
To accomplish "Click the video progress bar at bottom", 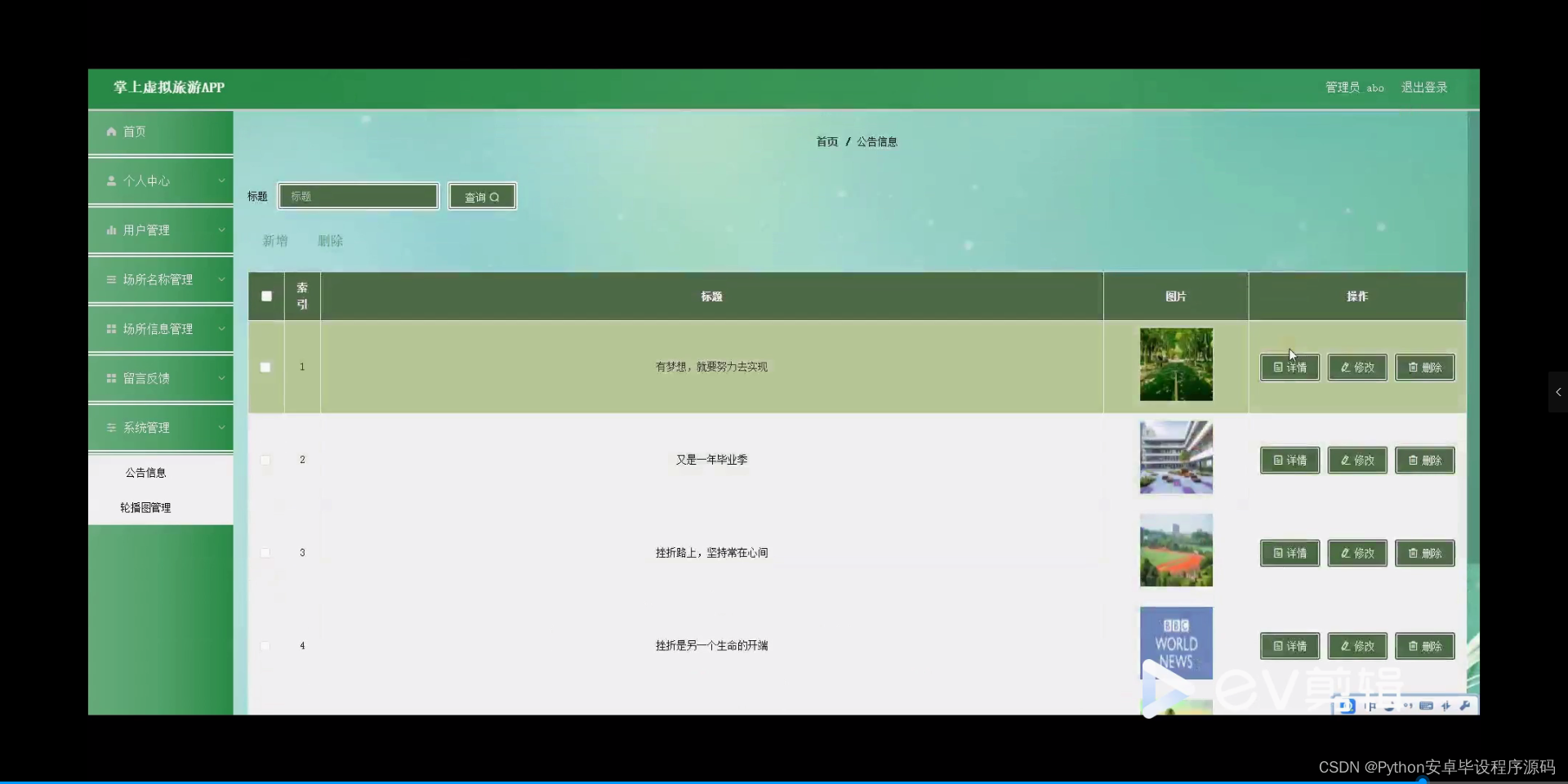I will coord(784,780).
